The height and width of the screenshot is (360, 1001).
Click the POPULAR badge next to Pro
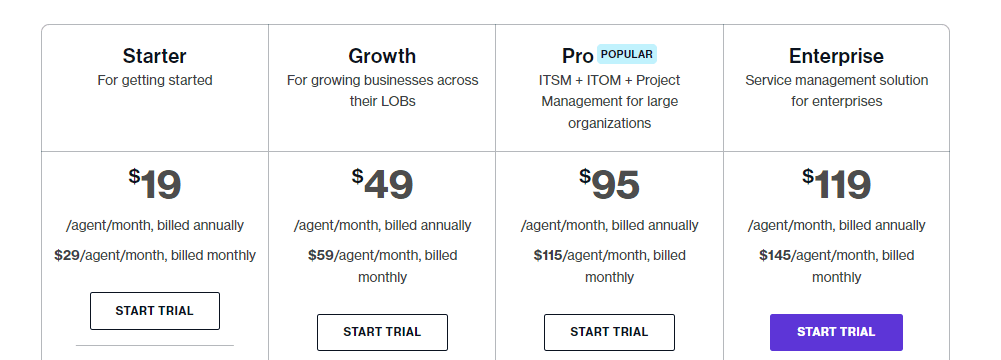tap(627, 54)
